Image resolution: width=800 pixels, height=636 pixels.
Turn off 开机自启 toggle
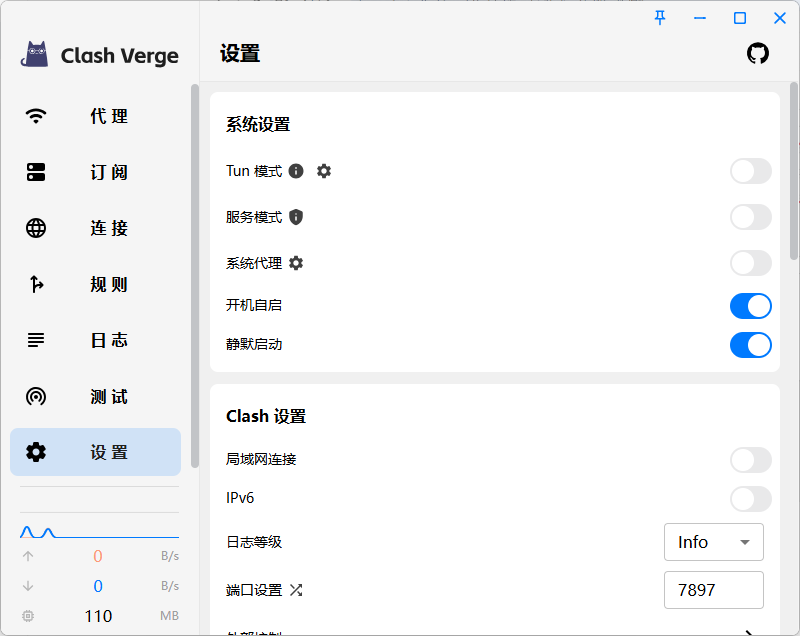point(750,305)
